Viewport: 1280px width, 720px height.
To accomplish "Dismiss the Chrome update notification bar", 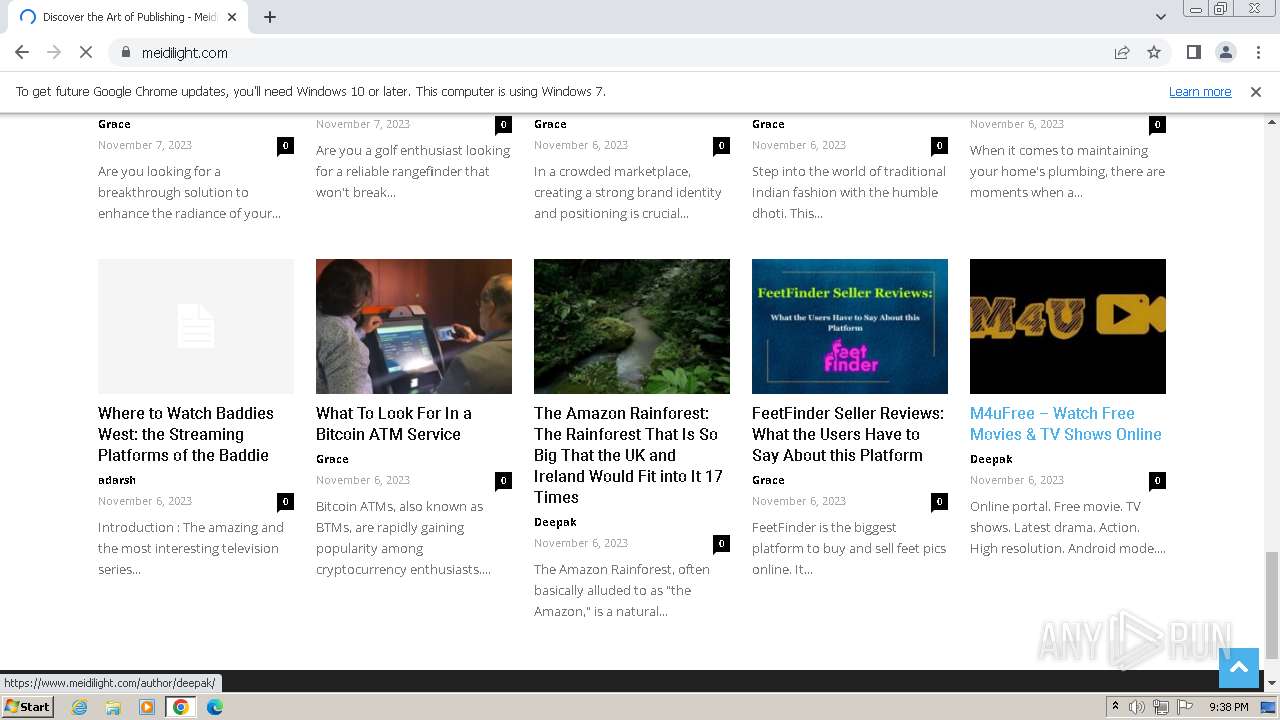I will pyautogui.click(x=1256, y=92).
